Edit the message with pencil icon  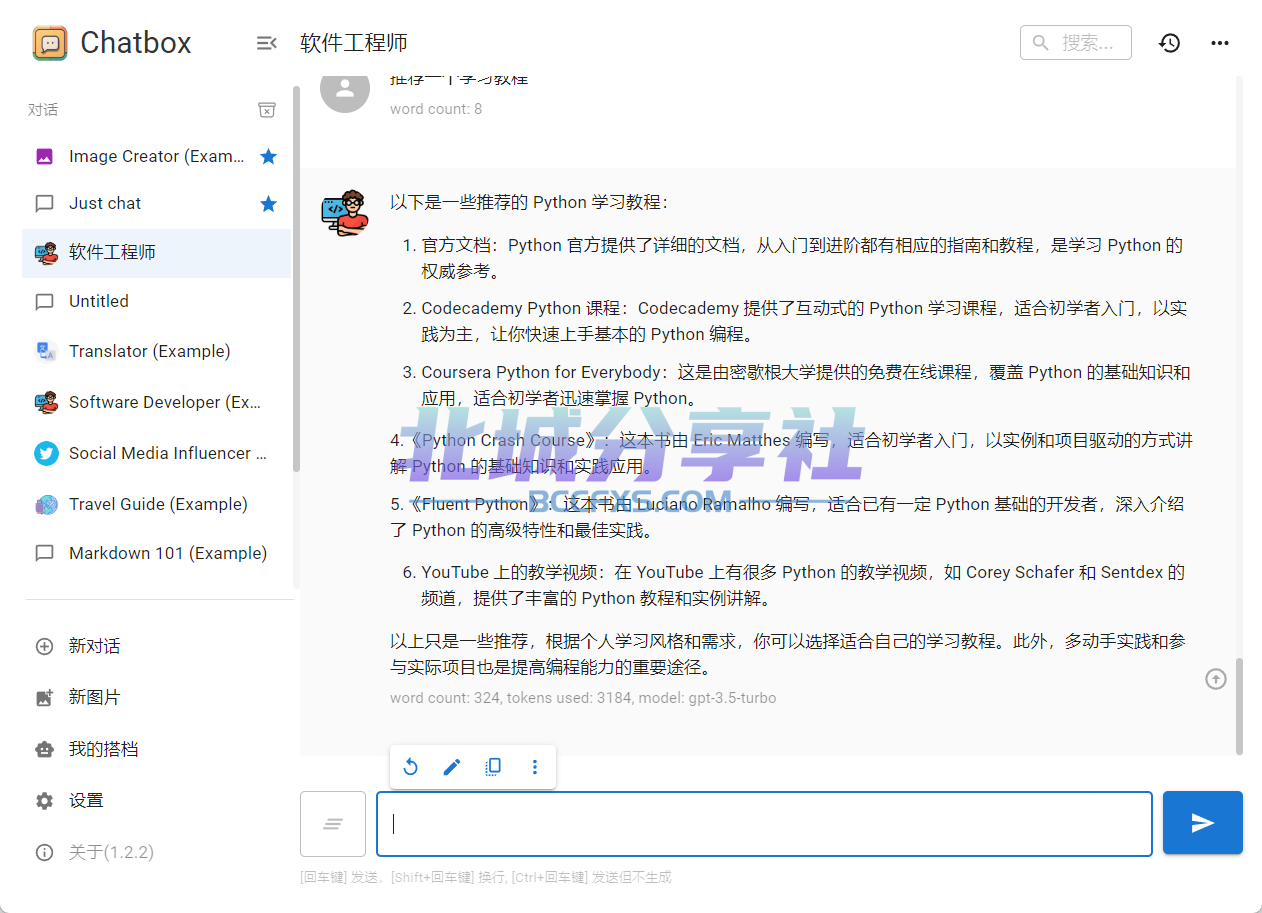[452, 767]
